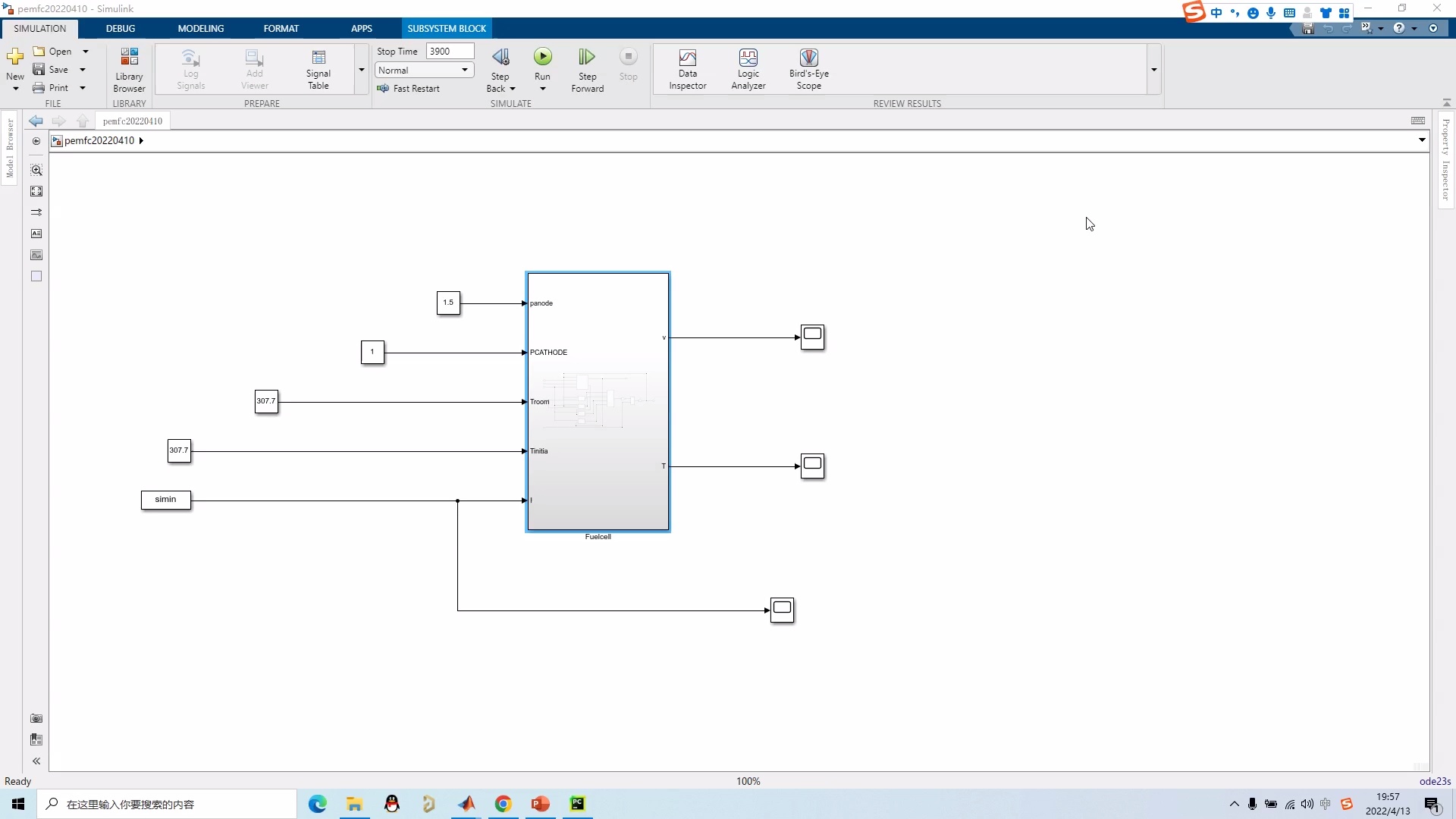Expand the Review Results gallery arrow
Image resolution: width=1456 pixels, height=819 pixels.
coord(1153,70)
